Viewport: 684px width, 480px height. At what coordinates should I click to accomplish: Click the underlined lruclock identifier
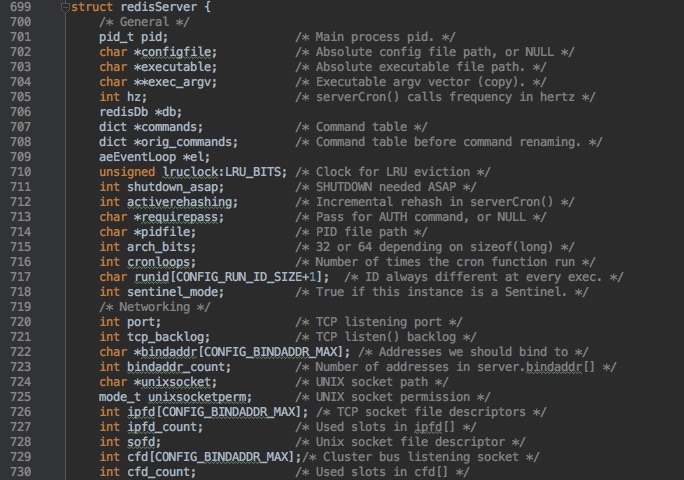pos(190,172)
